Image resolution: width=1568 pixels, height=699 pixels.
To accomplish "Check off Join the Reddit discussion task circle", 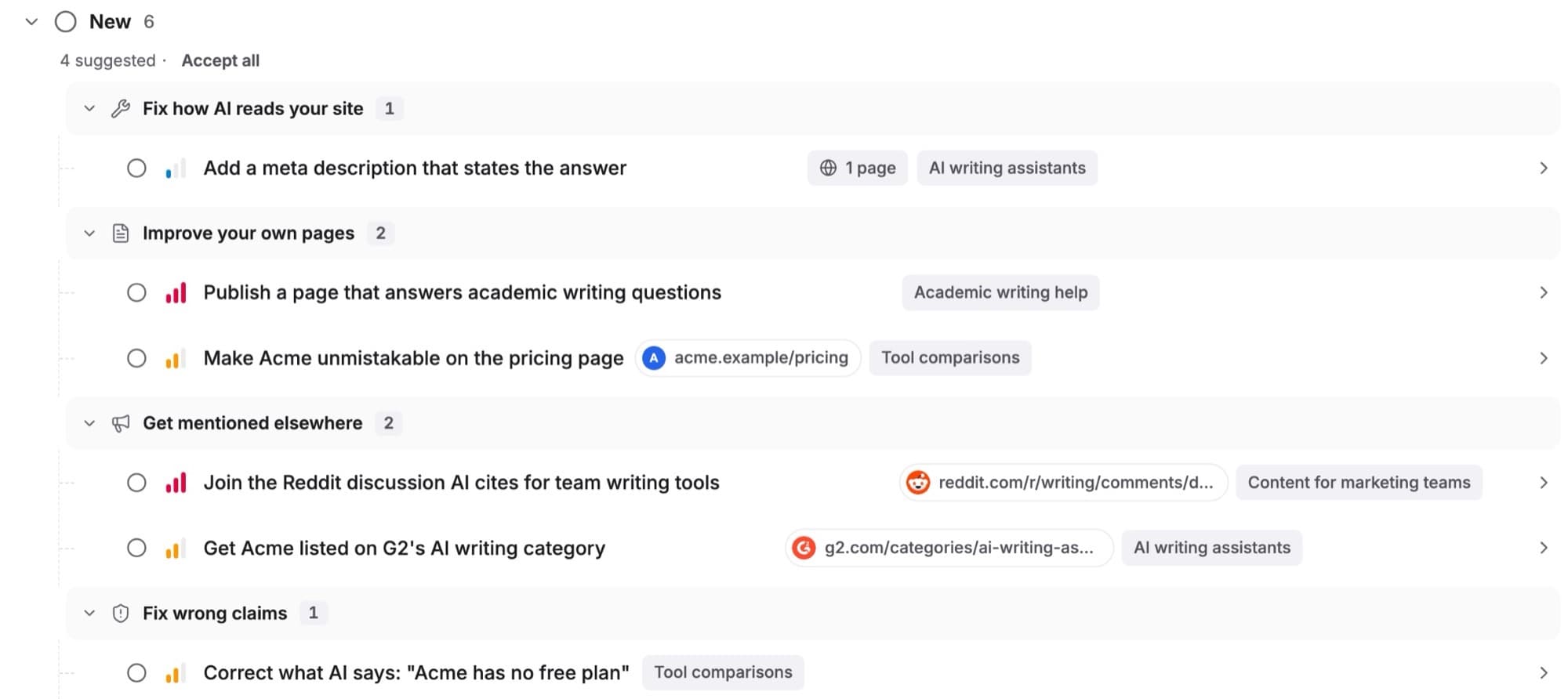I will 136,483.
